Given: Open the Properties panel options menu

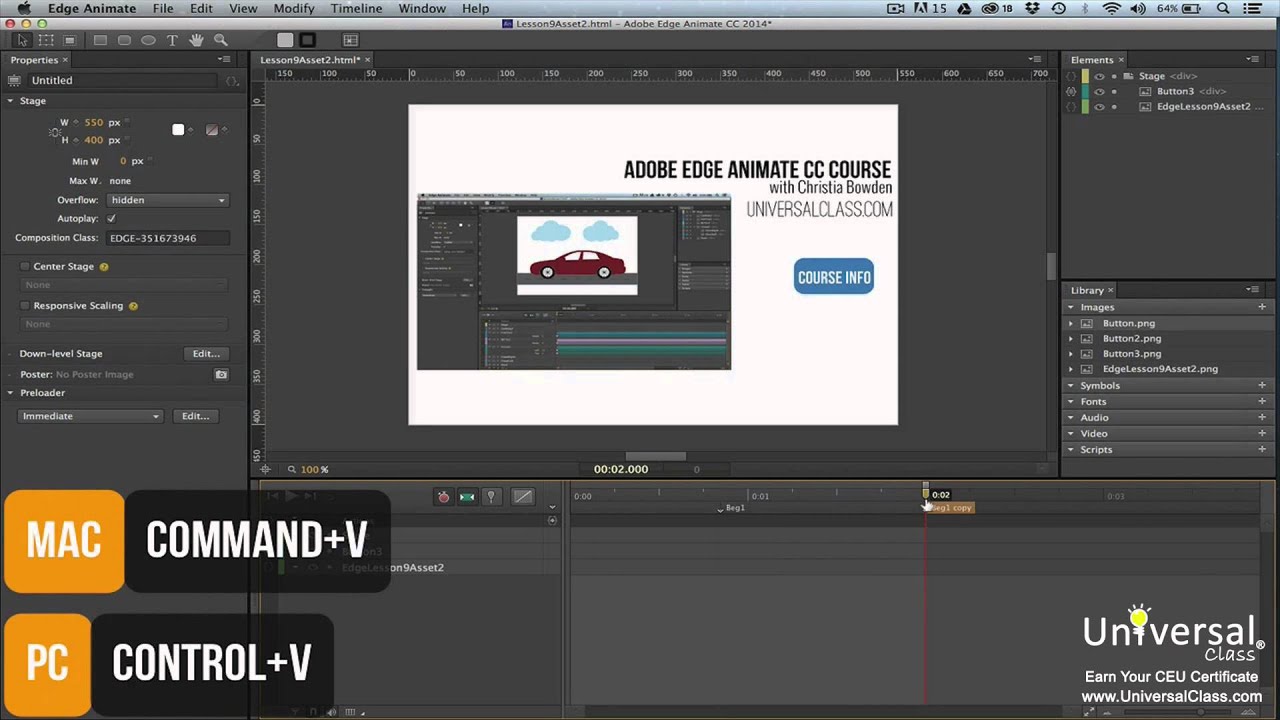Looking at the screenshot, I should (224, 60).
